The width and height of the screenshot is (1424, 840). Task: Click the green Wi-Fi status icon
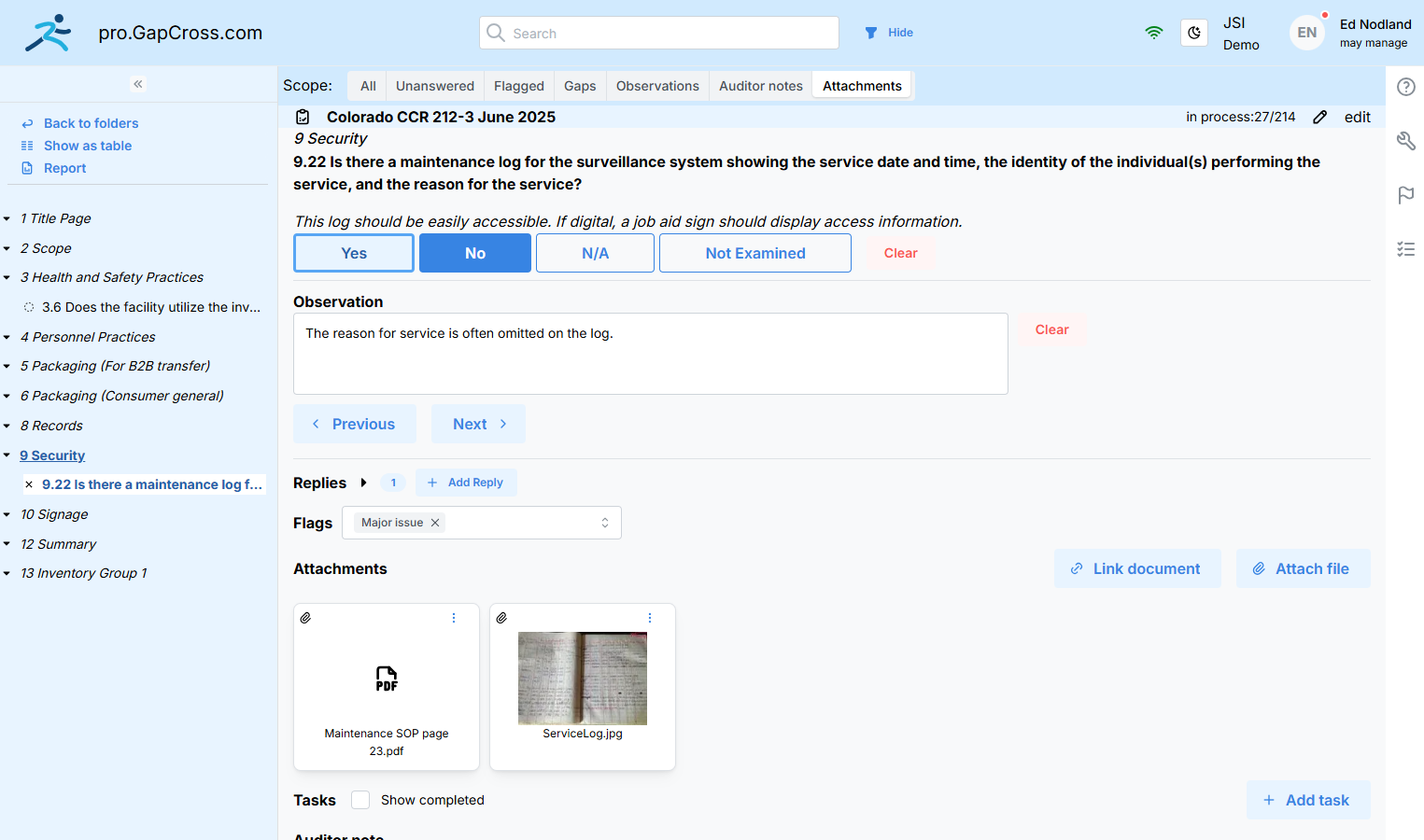coord(1154,32)
